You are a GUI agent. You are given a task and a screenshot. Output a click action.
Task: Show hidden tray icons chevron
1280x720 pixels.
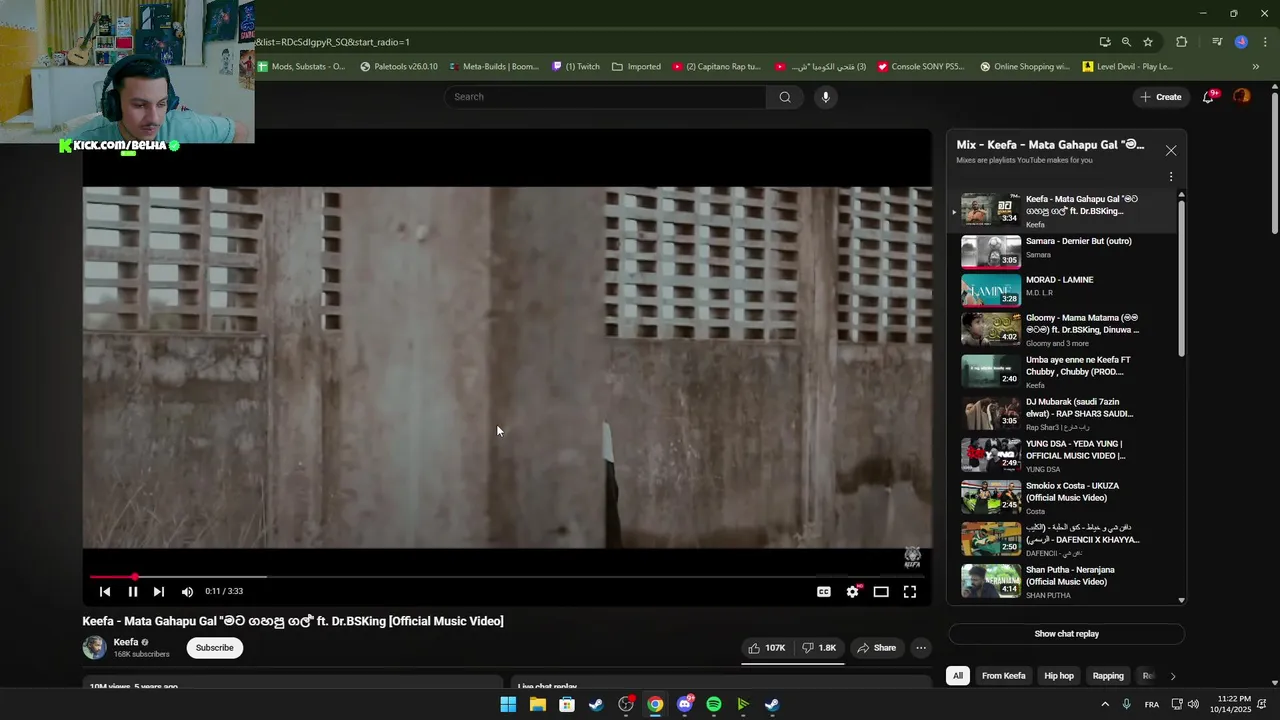point(1104,704)
